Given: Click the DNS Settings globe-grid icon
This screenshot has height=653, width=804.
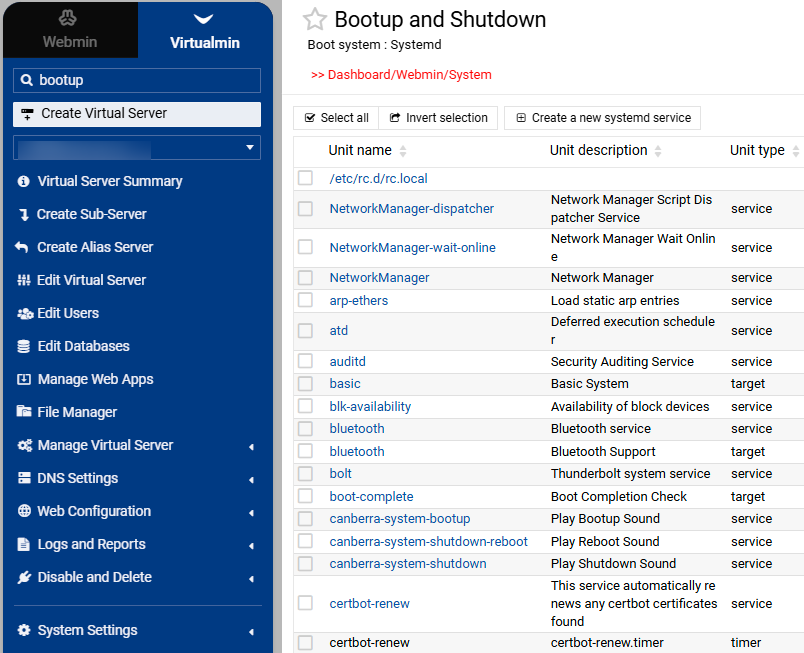Looking at the screenshot, I should click(24, 478).
